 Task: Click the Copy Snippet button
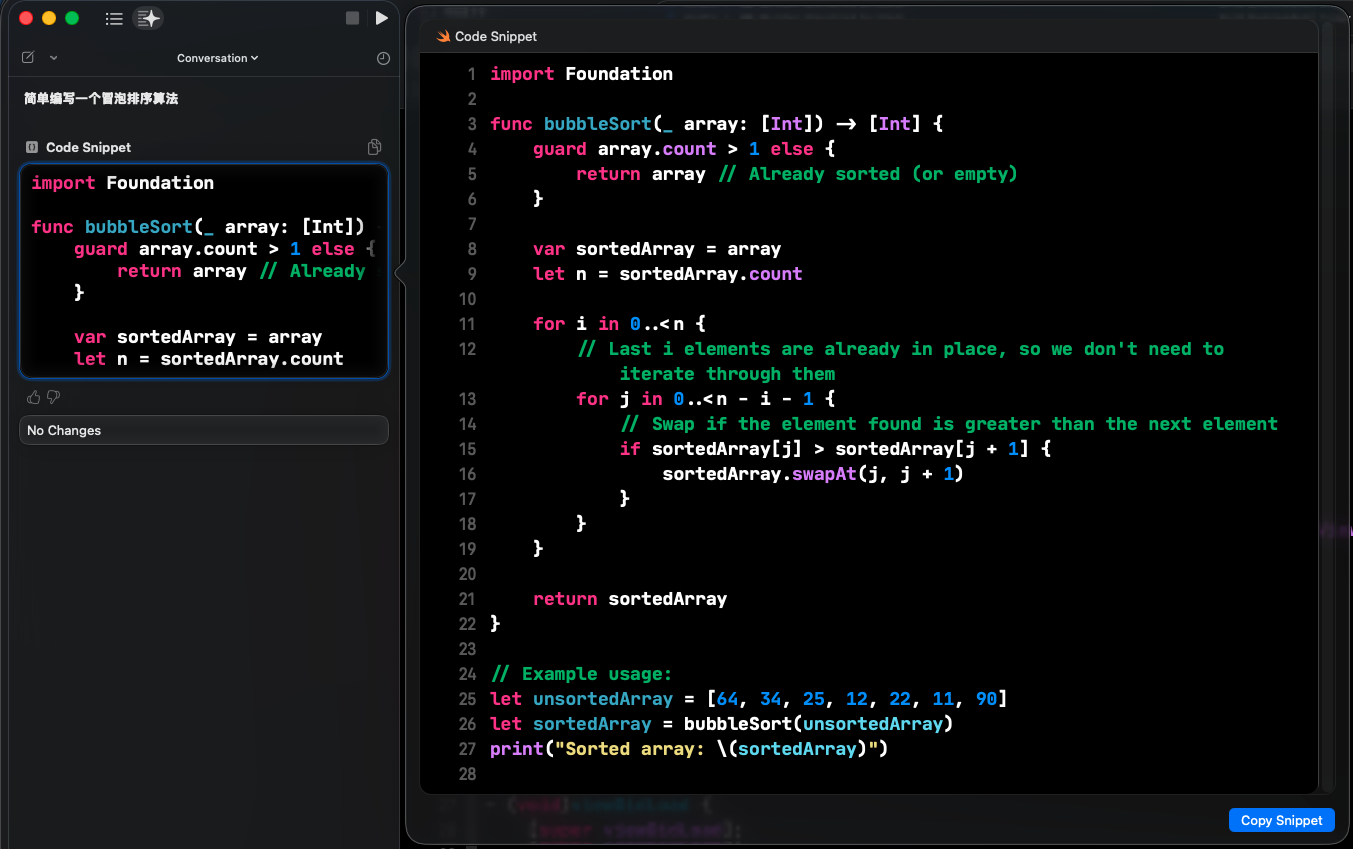1282,820
